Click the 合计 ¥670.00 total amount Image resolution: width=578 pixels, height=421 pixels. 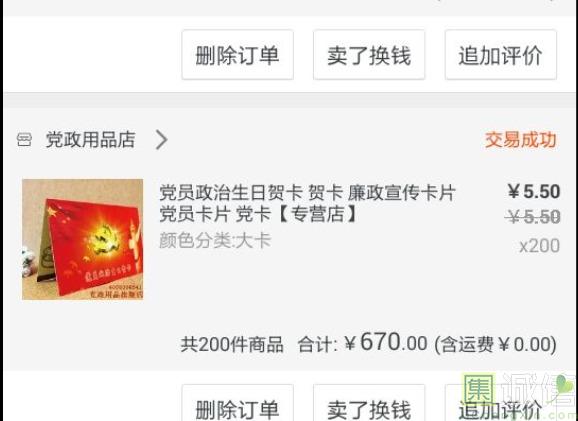click(x=362, y=343)
